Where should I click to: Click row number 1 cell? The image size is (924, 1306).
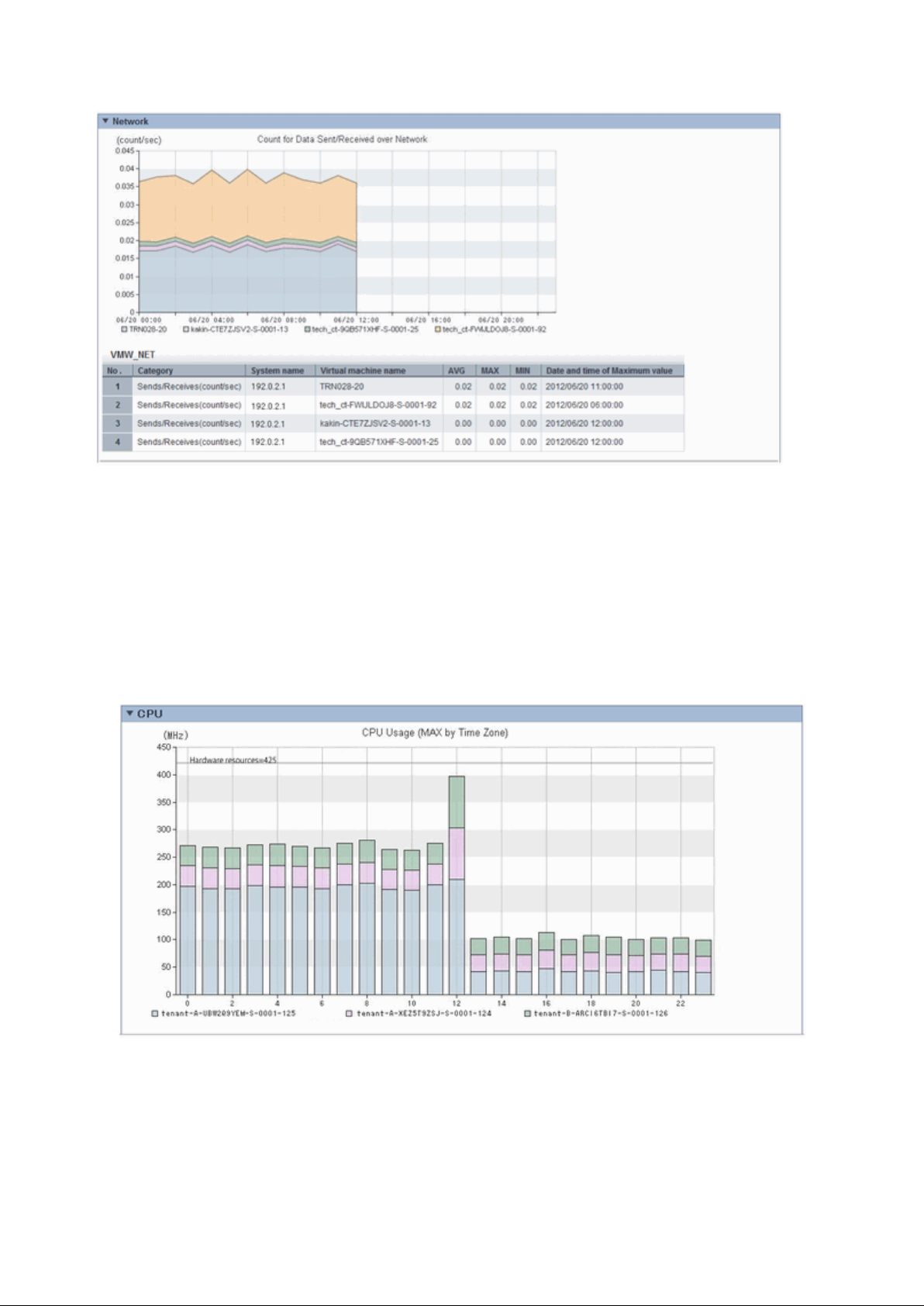pos(118,386)
